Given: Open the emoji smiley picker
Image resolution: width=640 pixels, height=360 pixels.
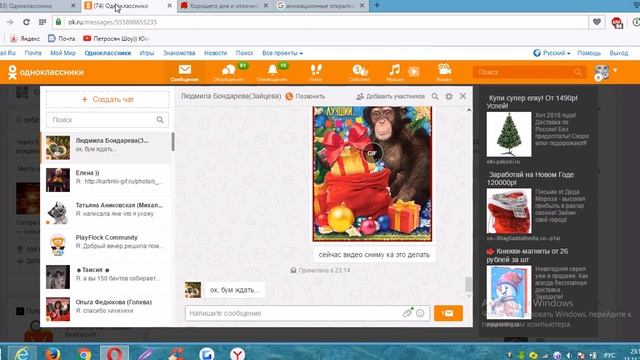Looking at the screenshot, I should [420, 313].
